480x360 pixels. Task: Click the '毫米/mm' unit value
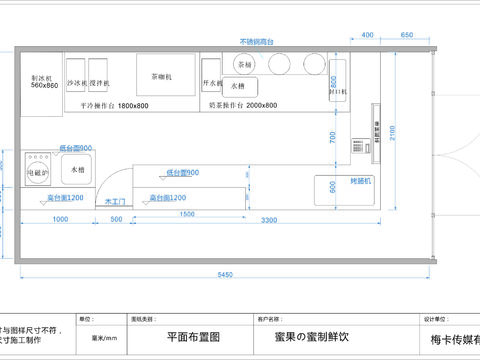coord(104,338)
